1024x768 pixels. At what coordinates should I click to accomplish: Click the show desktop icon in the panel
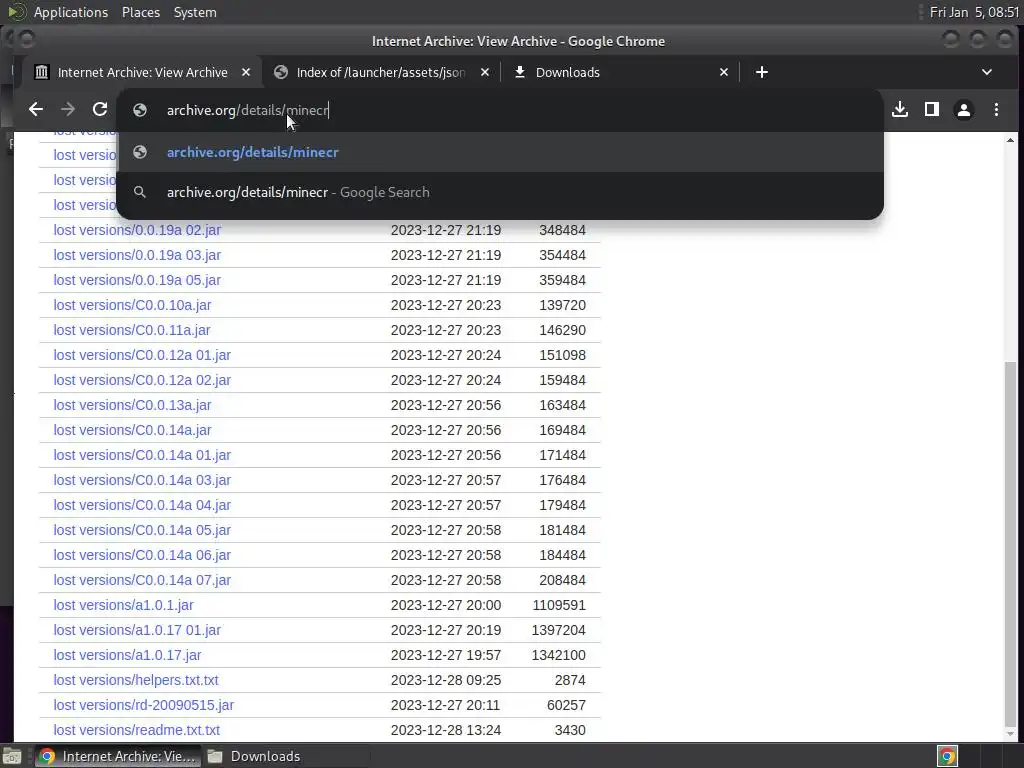12,756
